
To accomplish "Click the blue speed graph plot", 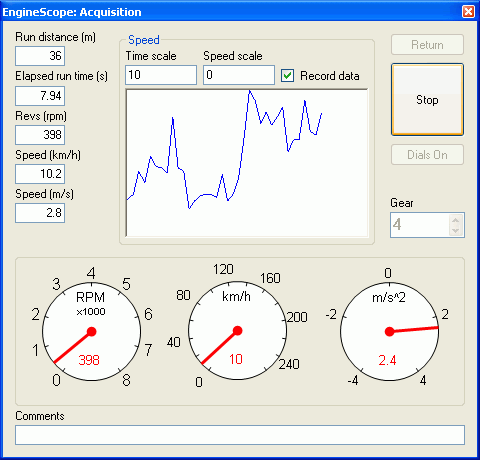I will tap(247, 163).
